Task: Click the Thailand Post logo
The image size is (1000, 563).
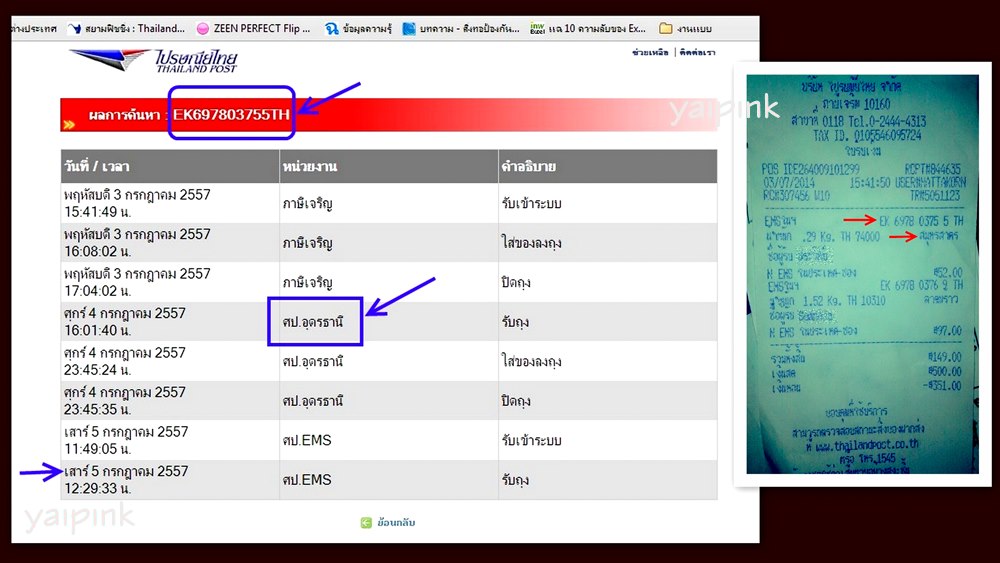Action: click(x=153, y=61)
